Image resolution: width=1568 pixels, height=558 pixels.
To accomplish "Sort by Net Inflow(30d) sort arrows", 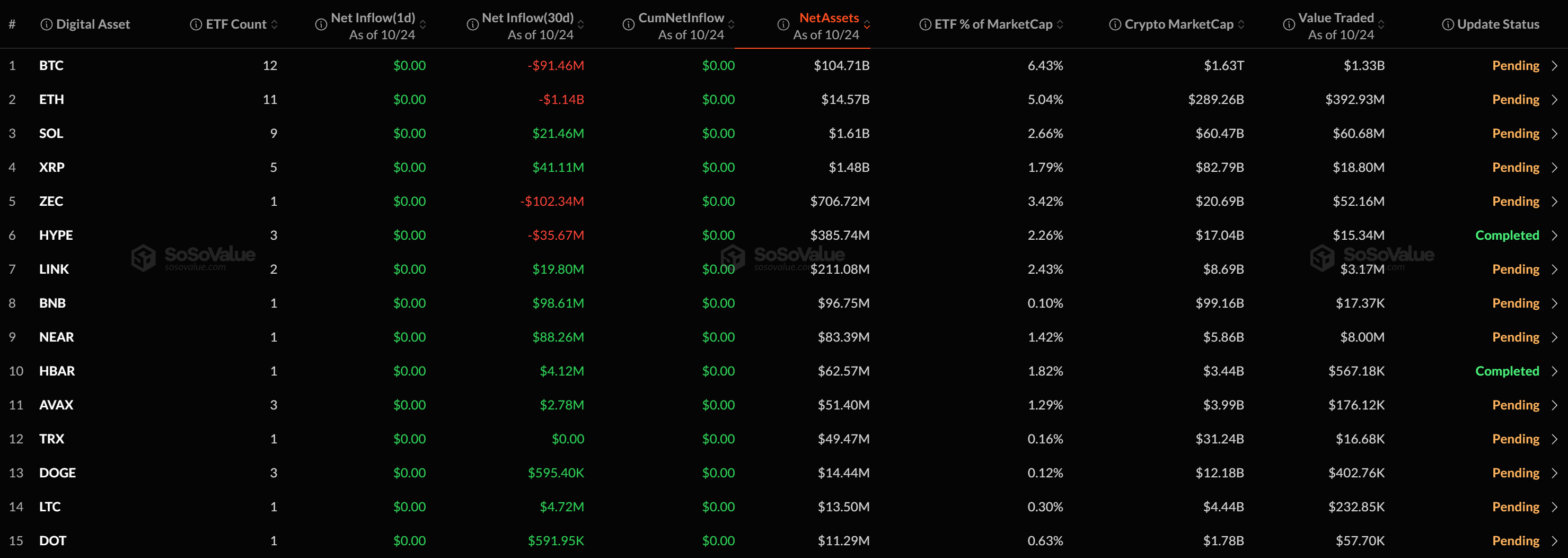I will pyautogui.click(x=580, y=24).
